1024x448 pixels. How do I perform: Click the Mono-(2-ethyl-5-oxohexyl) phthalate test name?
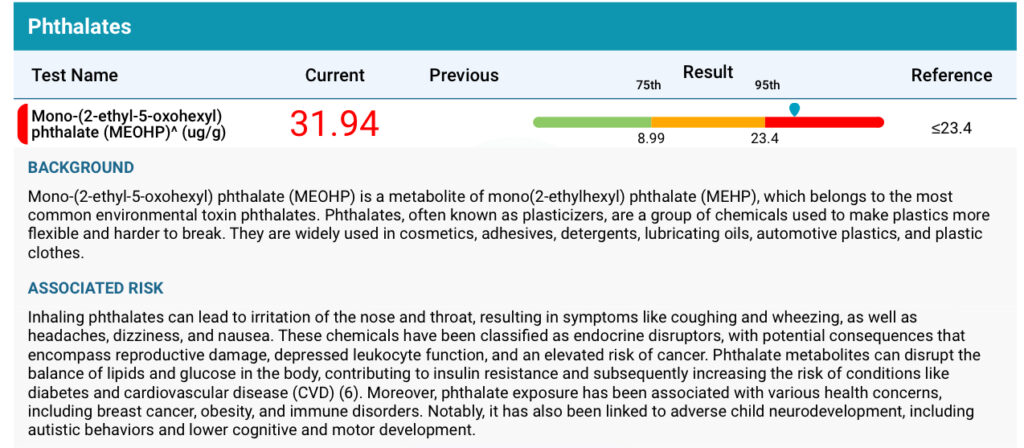(129, 124)
